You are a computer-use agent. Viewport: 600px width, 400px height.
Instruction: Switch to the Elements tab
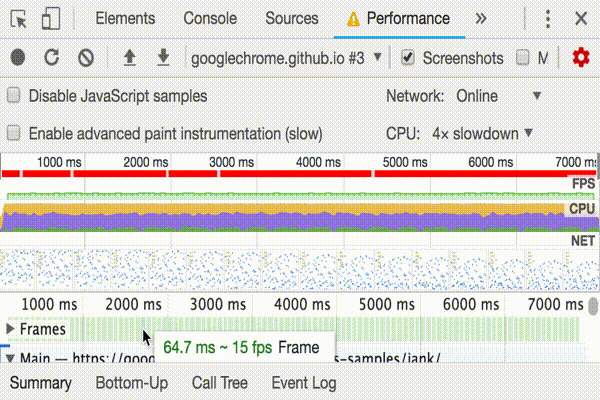click(x=125, y=18)
